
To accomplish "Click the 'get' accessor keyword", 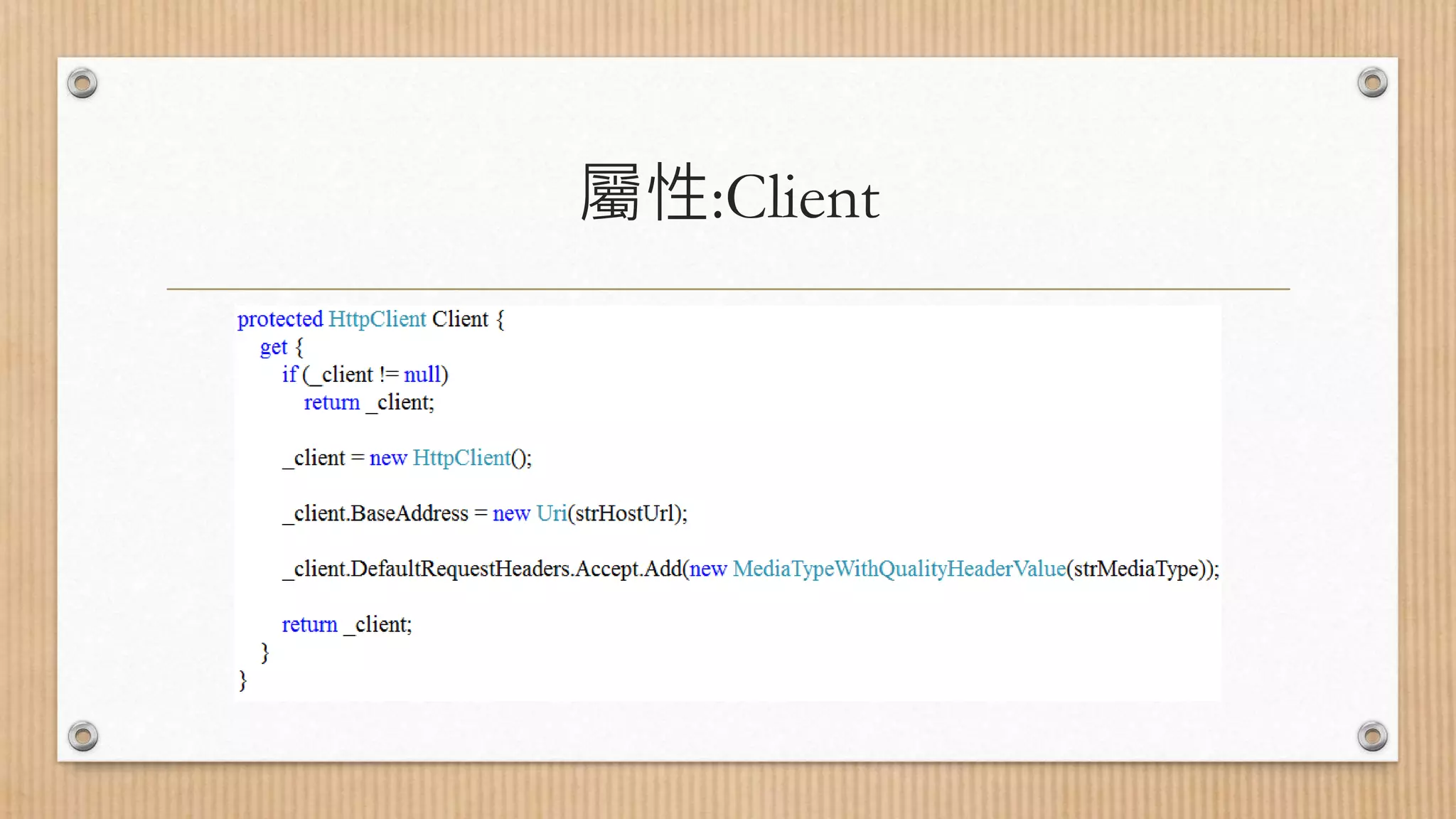I will [273, 348].
